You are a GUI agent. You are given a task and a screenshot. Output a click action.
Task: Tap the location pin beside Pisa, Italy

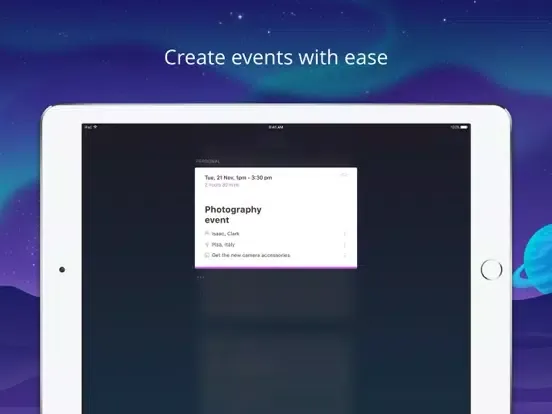coord(207,244)
